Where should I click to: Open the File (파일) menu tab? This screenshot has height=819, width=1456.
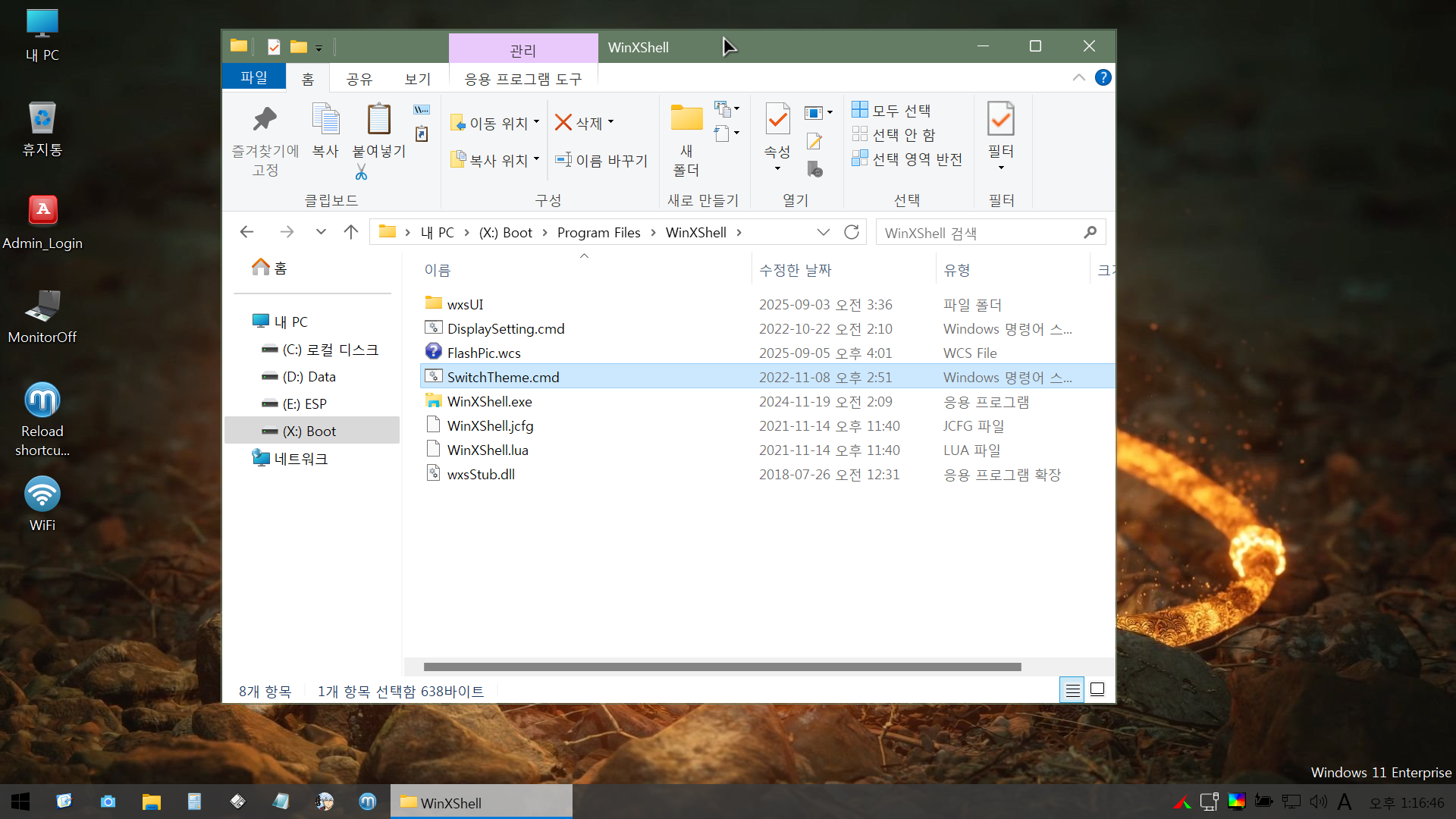253,77
